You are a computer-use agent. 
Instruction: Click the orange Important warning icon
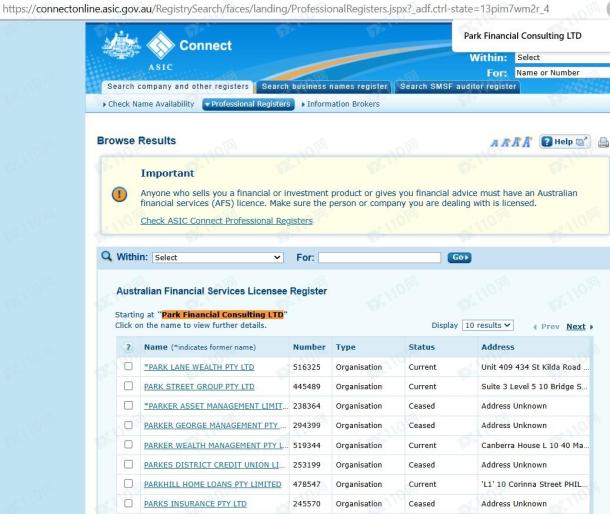point(119,194)
